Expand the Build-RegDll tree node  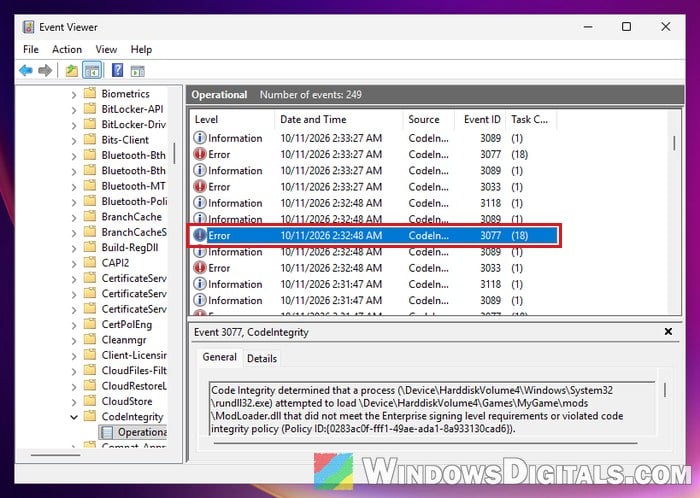[x=74, y=248]
